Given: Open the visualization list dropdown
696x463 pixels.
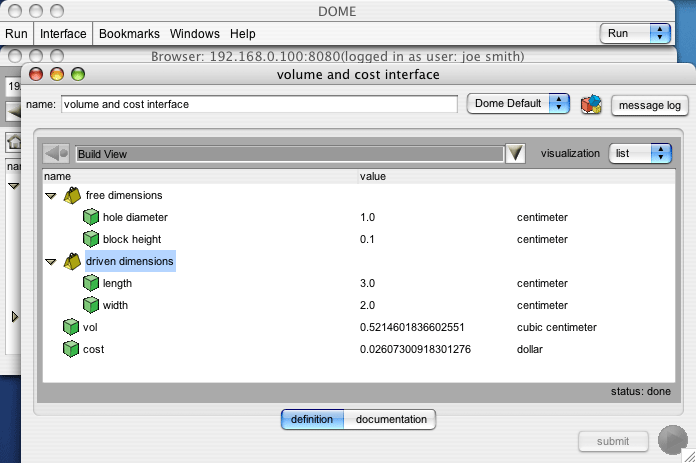Looking at the screenshot, I should [641, 154].
